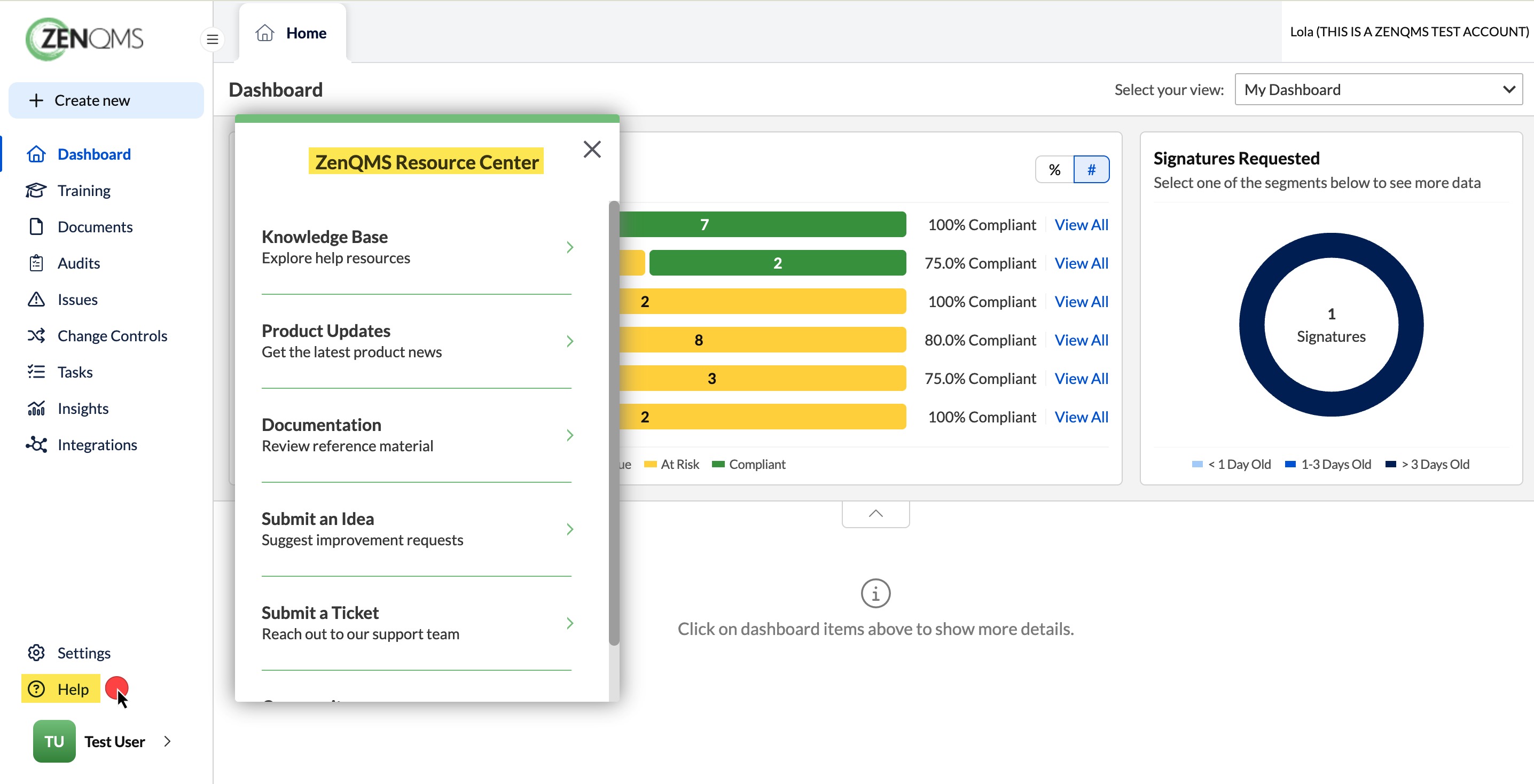The width and height of the screenshot is (1534, 784).
Task: Click View All beside 80.0% Compliant
Action: coord(1082,340)
